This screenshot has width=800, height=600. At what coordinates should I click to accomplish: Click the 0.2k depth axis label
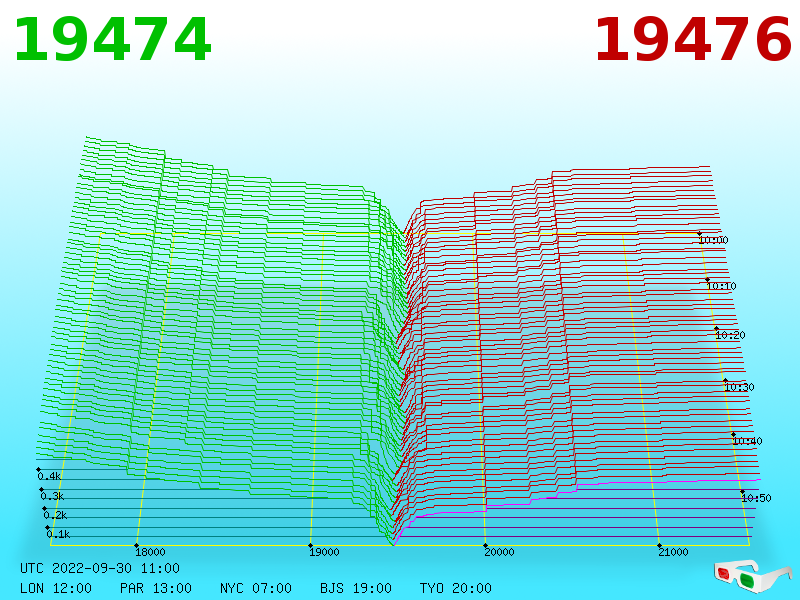(x=55, y=515)
